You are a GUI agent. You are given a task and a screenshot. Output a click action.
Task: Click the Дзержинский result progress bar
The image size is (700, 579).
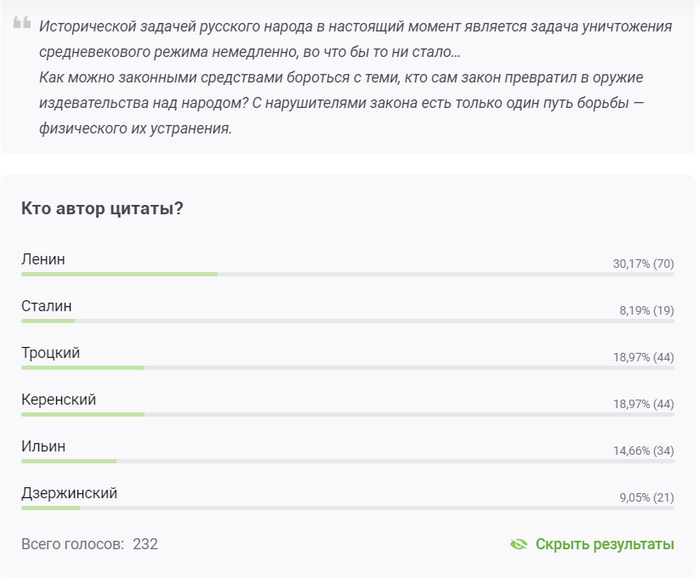347,508
